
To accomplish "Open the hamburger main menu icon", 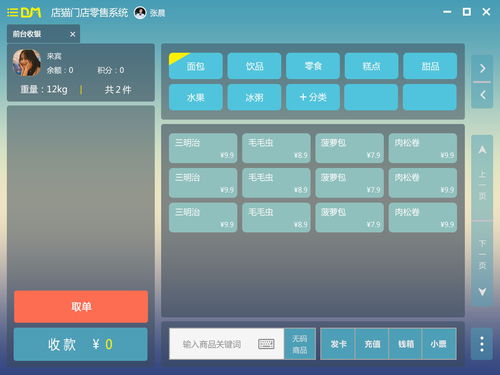I will tap(12, 13).
